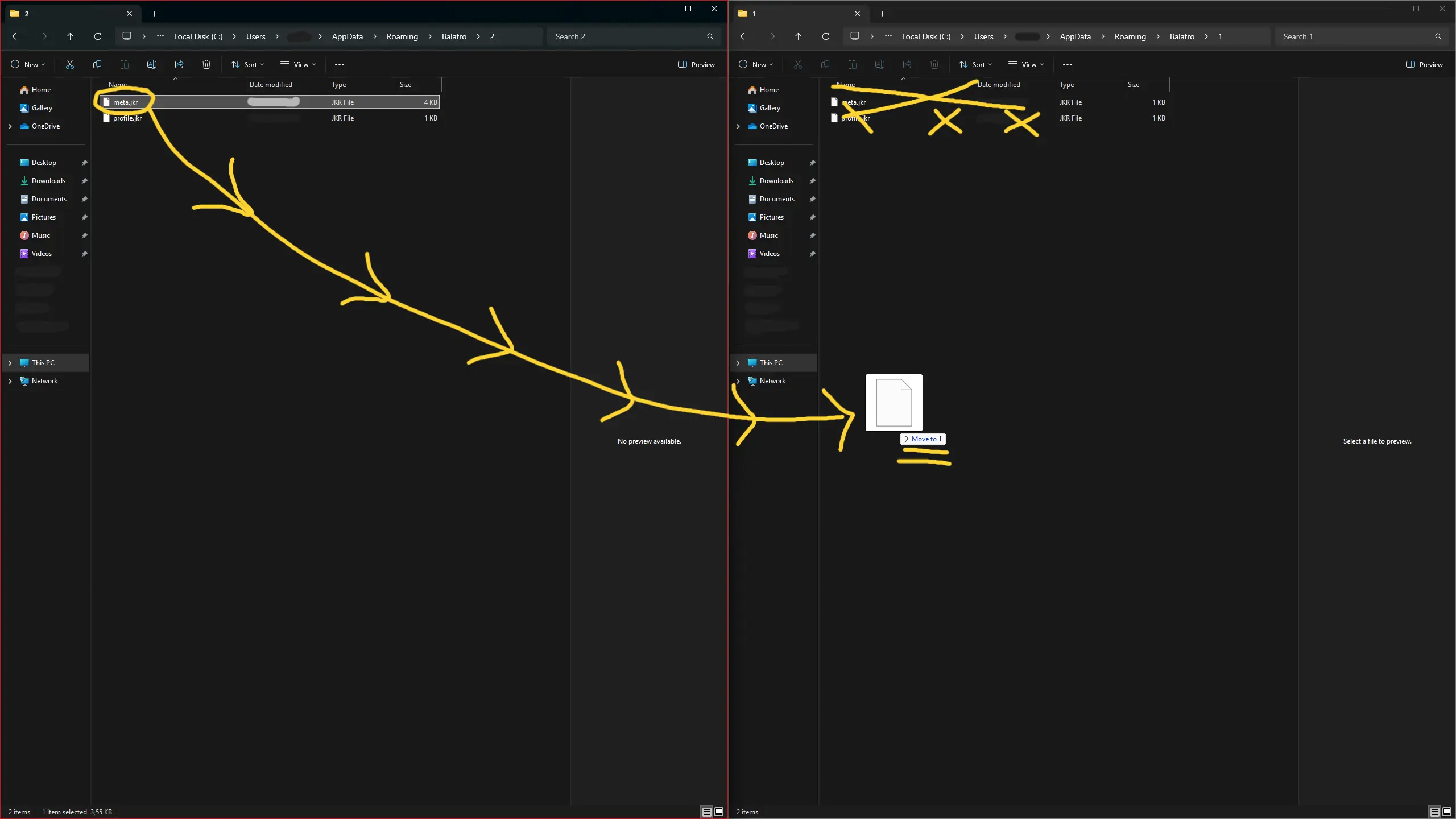The image size is (1456, 819).
Task: Switch to large icons view in window 2 status bar
Action: pos(719,812)
